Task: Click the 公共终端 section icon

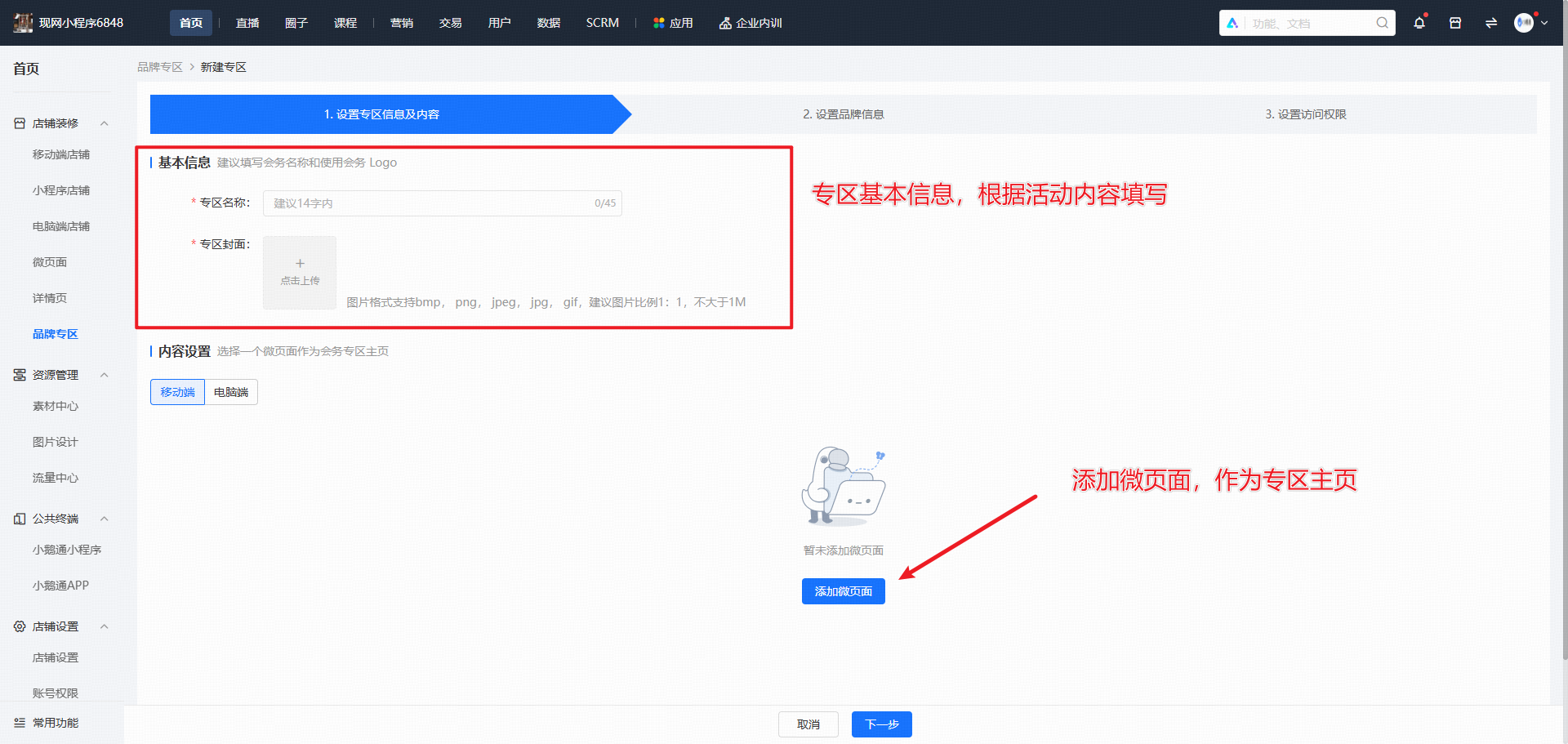Action: click(x=20, y=519)
